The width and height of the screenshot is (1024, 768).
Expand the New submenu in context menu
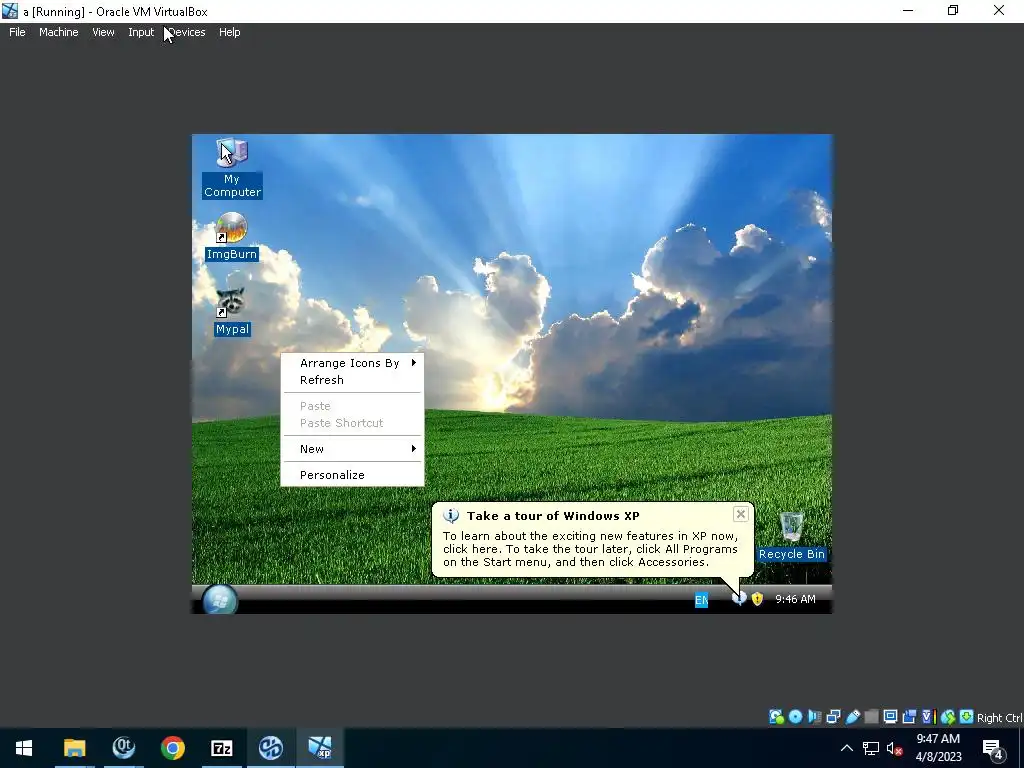(x=353, y=449)
